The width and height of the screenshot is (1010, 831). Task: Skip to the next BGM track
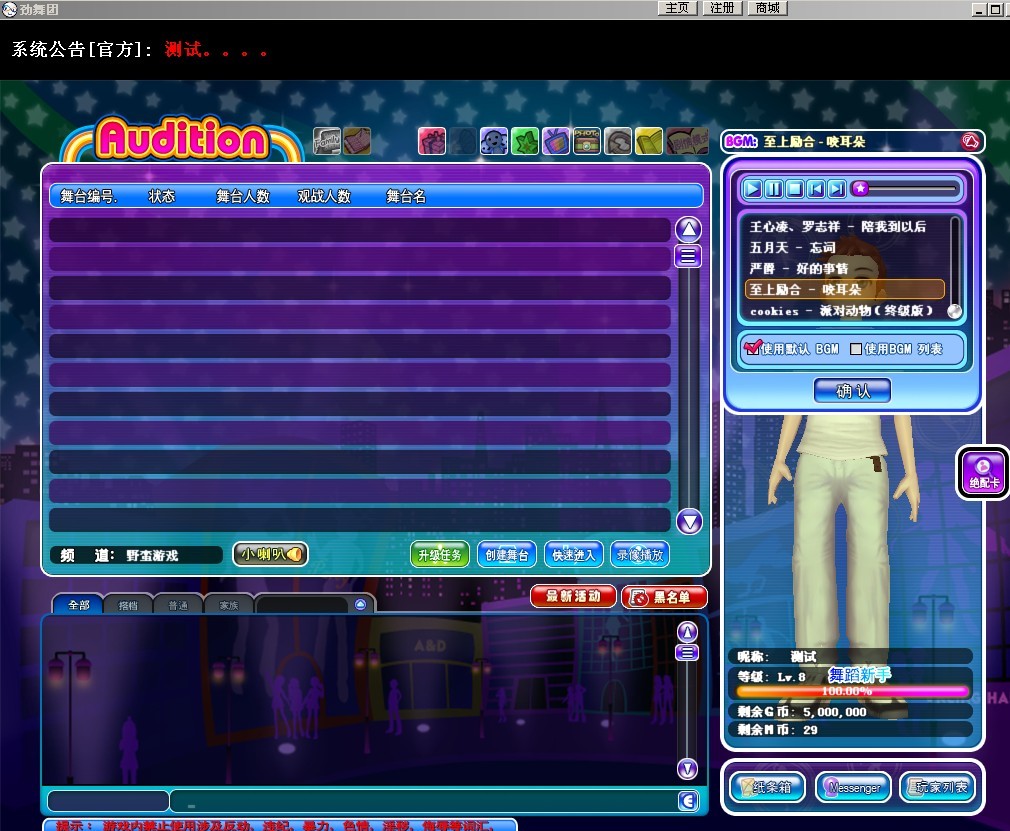pos(837,188)
